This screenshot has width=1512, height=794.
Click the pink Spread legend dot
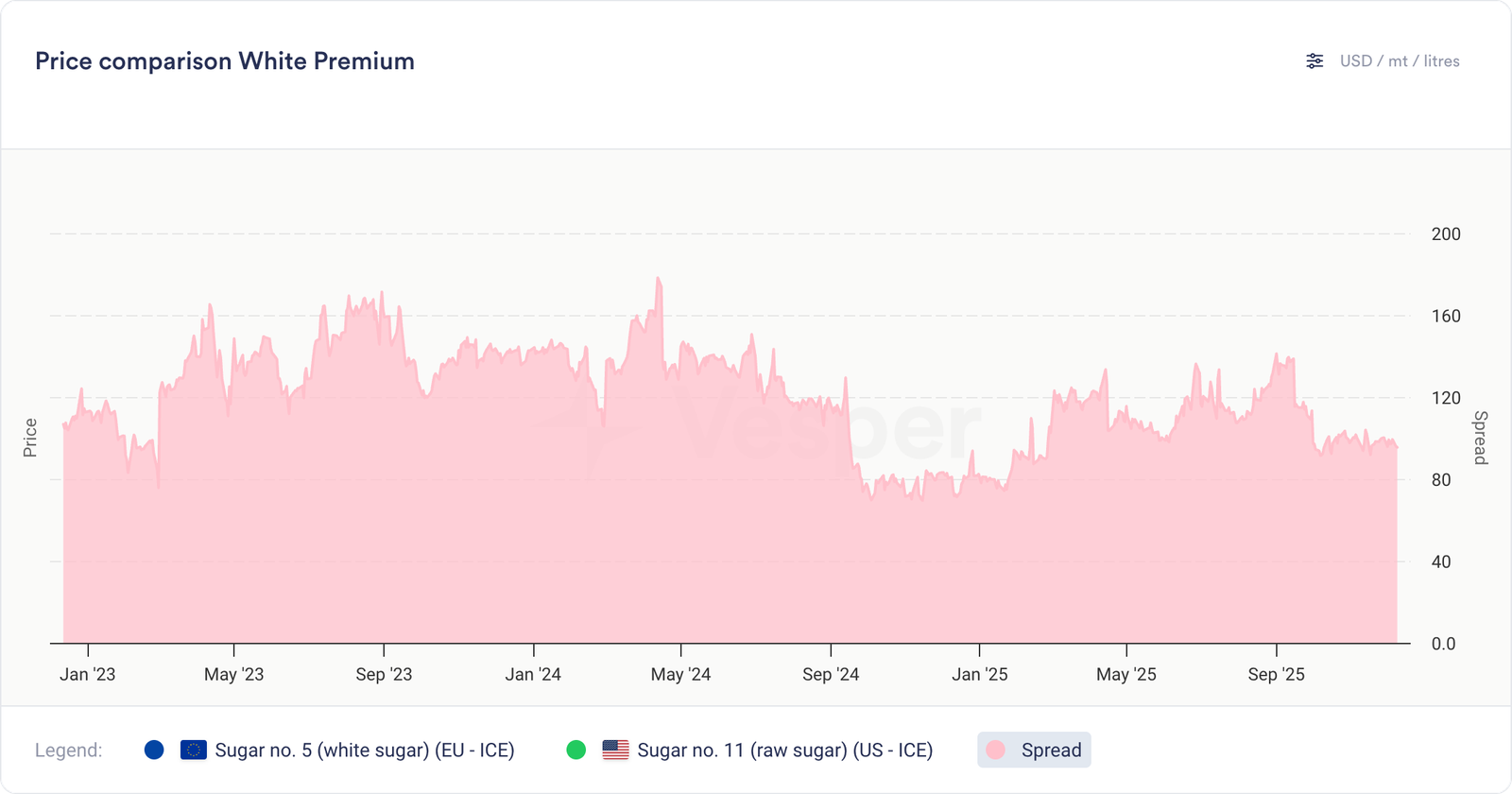tap(995, 751)
